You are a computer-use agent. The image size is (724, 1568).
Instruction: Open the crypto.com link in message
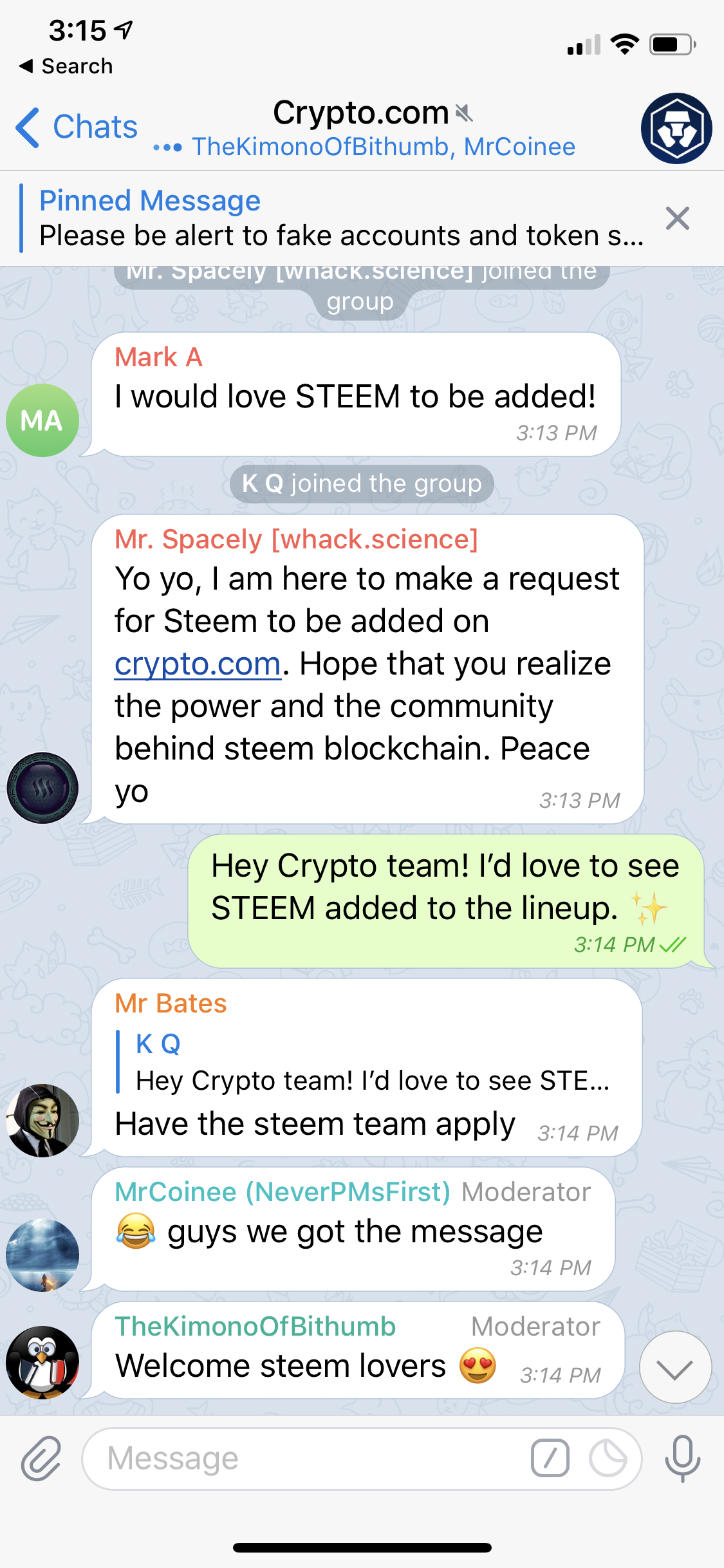198,664
